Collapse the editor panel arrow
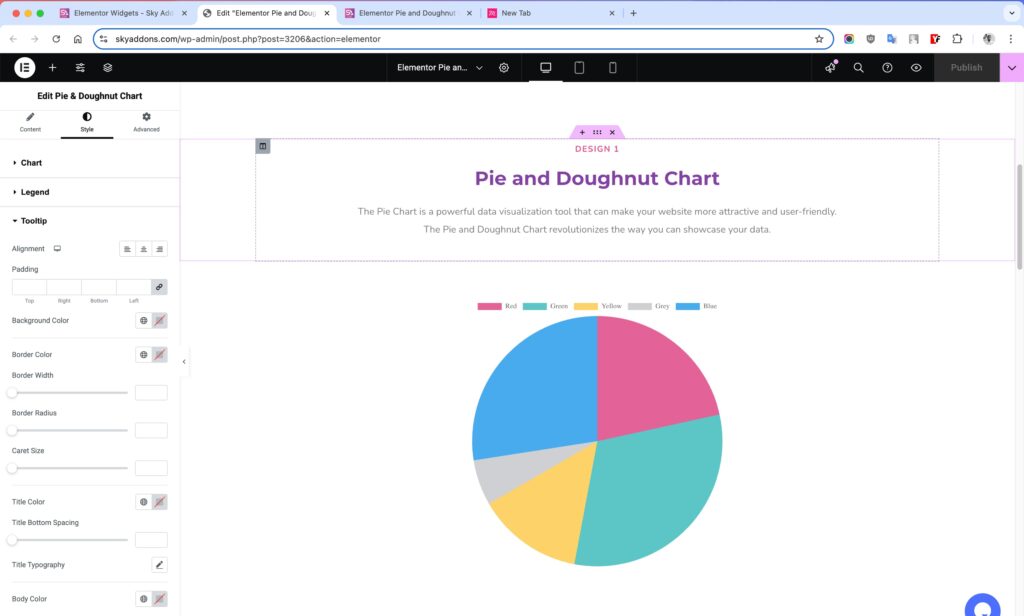 [184, 361]
